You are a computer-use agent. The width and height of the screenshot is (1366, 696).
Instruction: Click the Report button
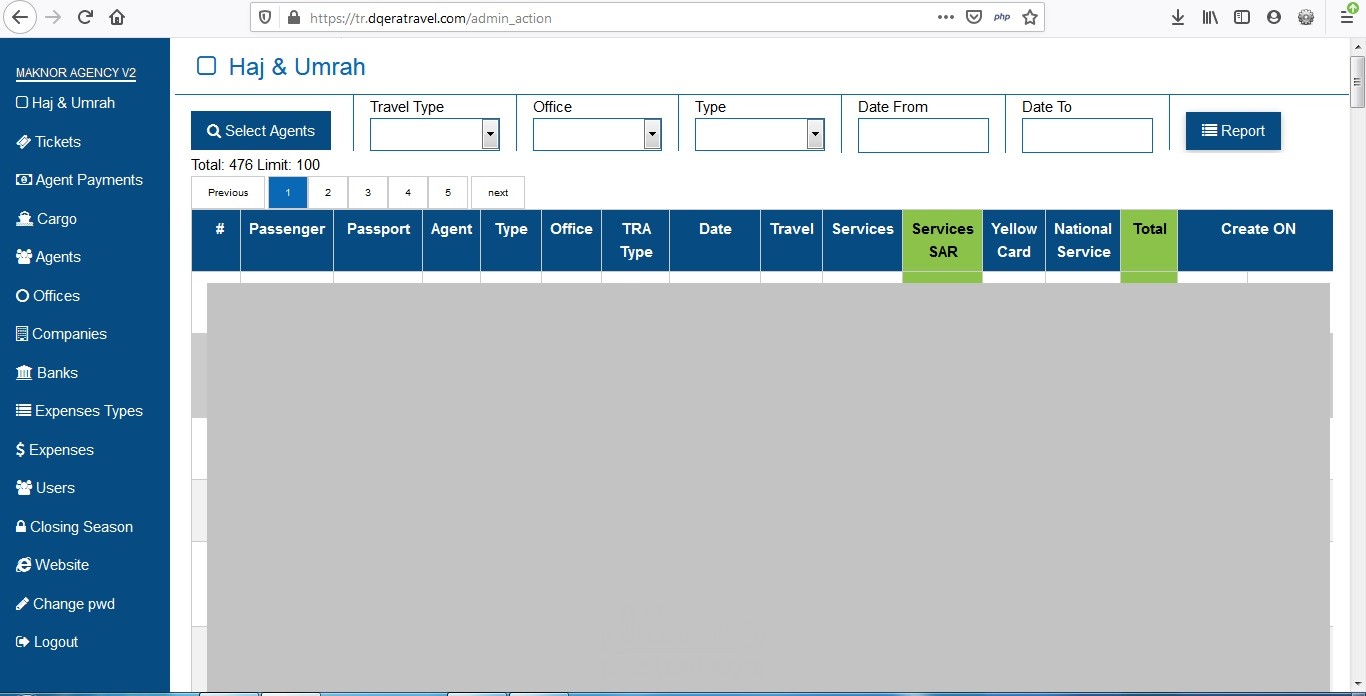pyautogui.click(x=1233, y=131)
